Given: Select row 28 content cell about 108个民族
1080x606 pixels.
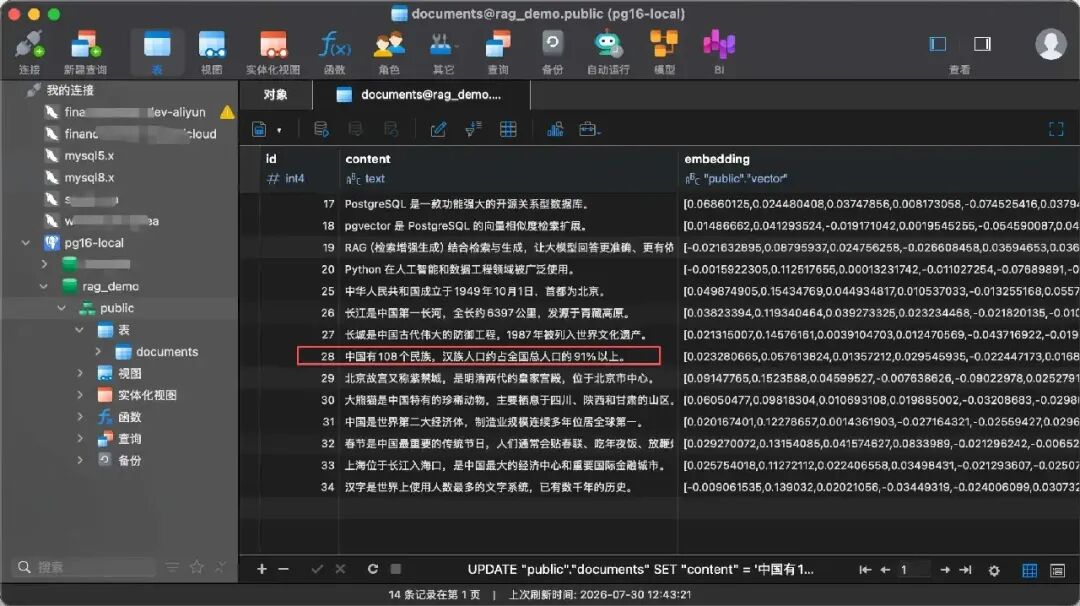Looking at the screenshot, I should point(508,356).
